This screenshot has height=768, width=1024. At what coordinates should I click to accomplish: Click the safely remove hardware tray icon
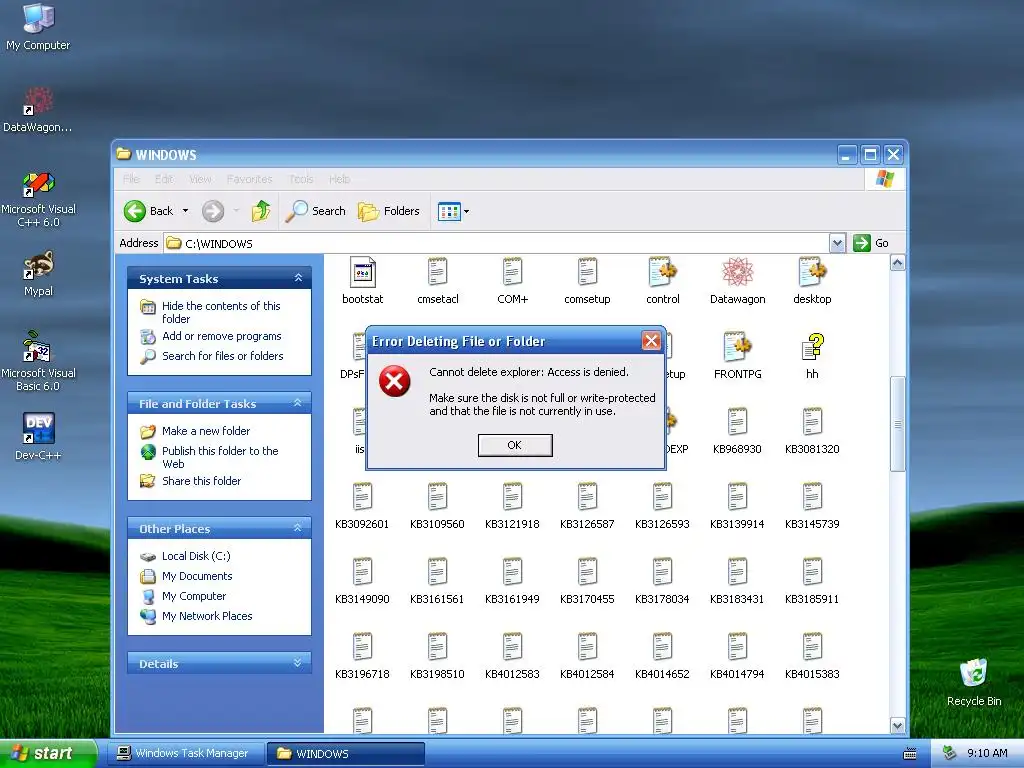point(950,753)
